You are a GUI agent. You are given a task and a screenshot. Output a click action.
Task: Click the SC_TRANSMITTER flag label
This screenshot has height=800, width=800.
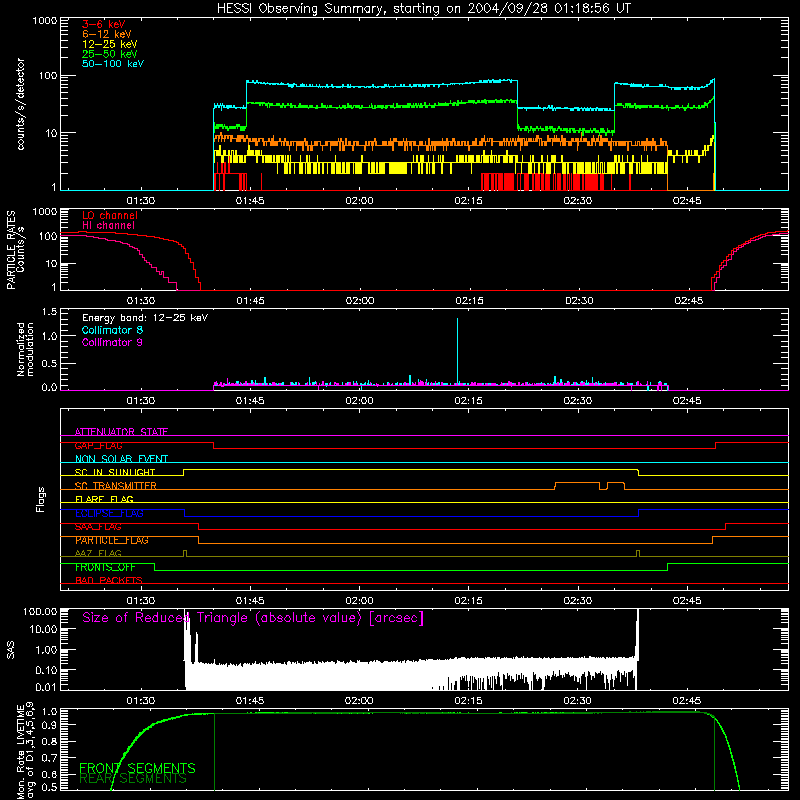pyautogui.click(x=116, y=486)
